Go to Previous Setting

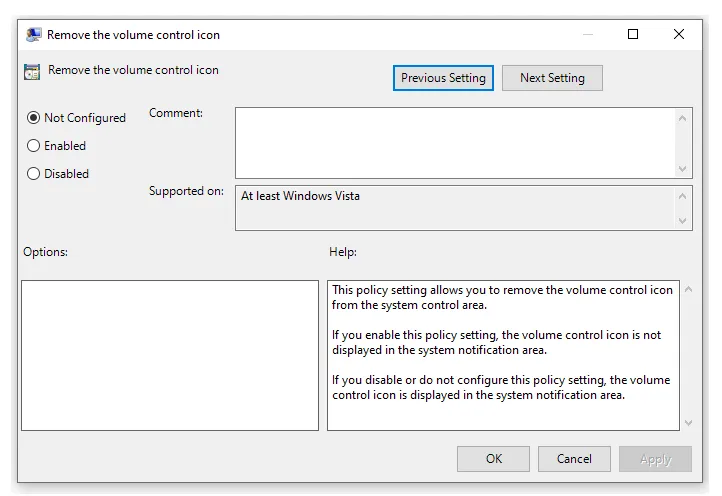tap(443, 78)
